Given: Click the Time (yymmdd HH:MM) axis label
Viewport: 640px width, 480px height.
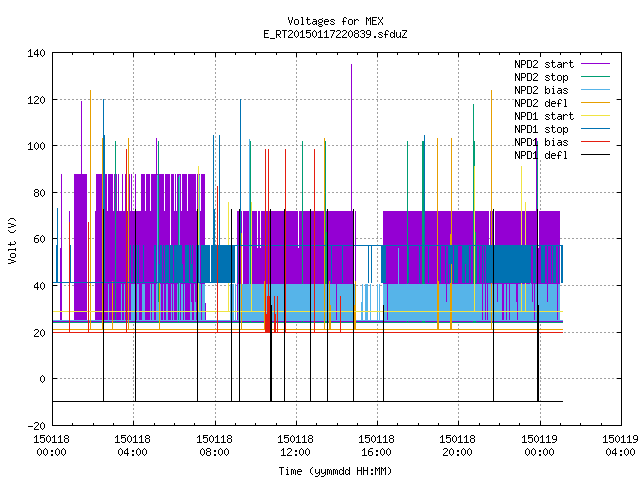Looking at the screenshot, I should coord(335,471).
